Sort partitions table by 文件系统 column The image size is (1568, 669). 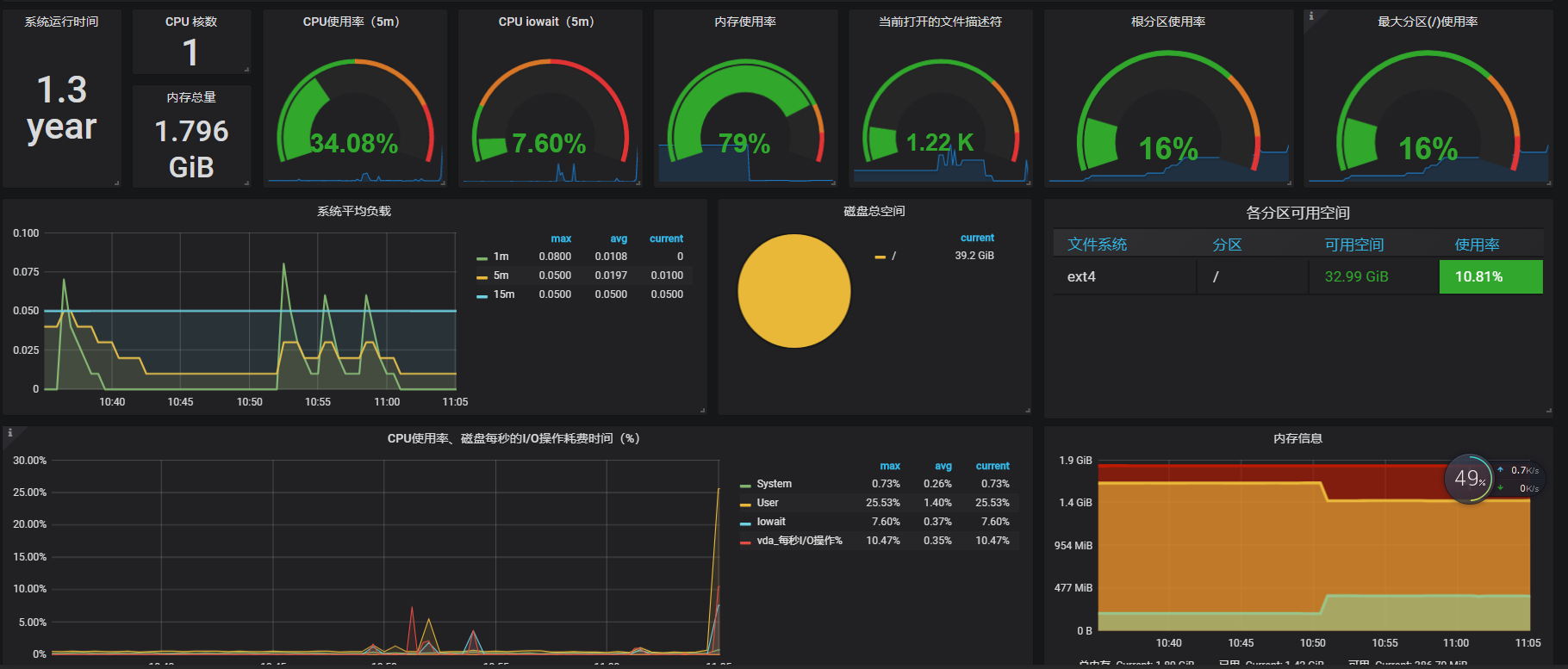pyautogui.click(x=1097, y=245)
